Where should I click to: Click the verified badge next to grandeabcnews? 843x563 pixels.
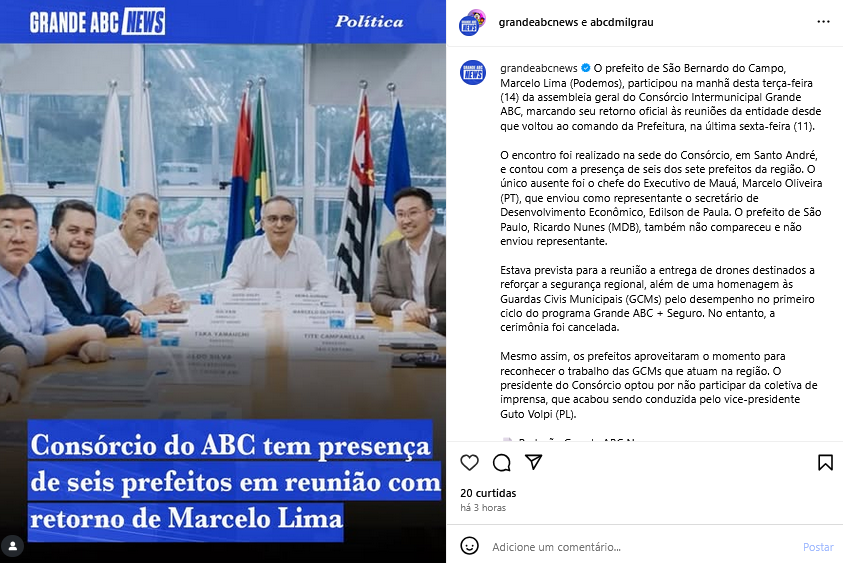click(x=585, y=68)
